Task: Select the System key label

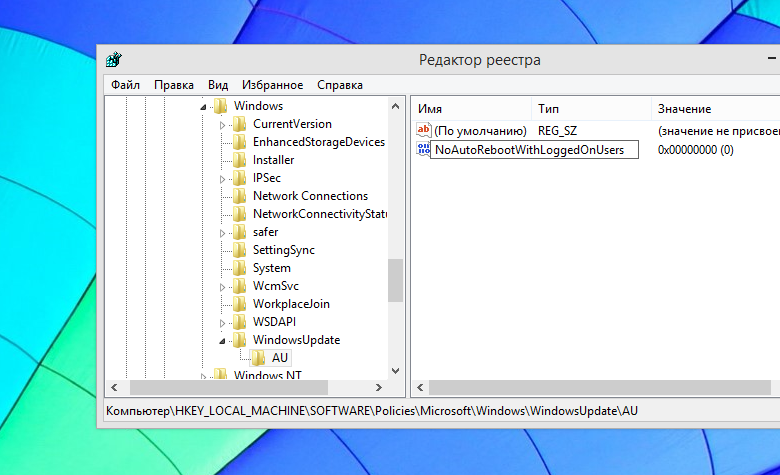Action: [272, 268]
